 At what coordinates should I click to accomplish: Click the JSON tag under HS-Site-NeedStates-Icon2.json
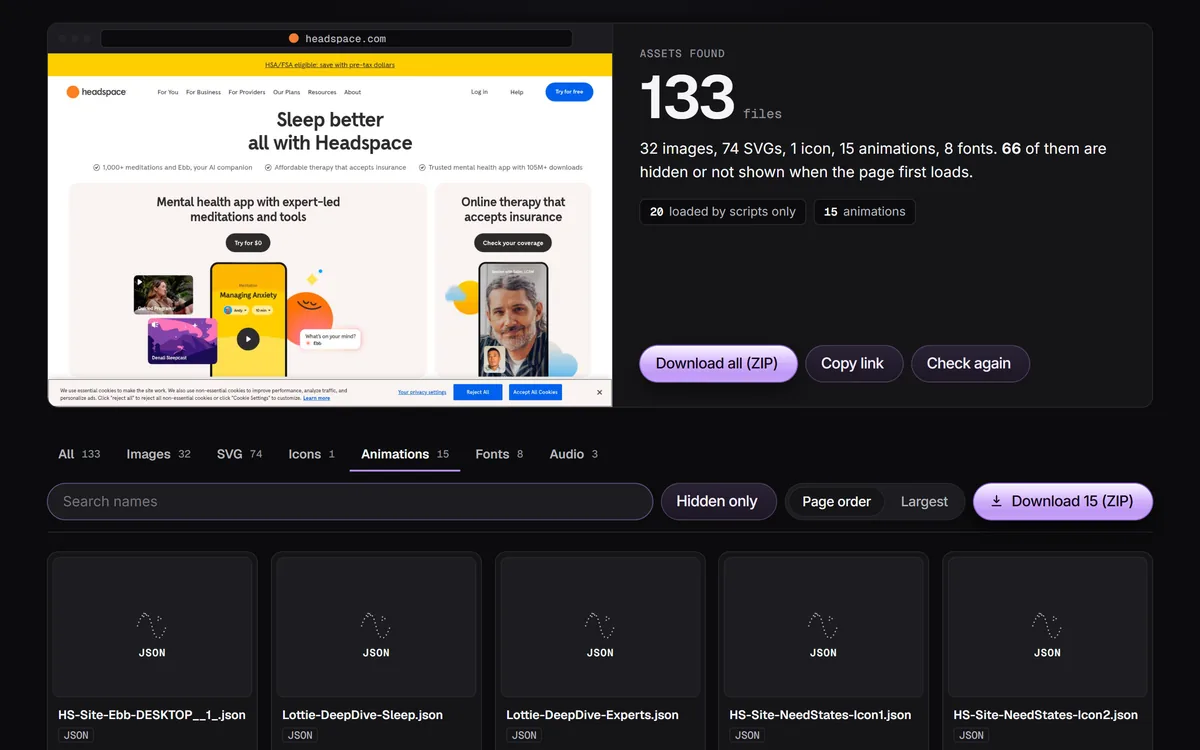click(971, 736)
